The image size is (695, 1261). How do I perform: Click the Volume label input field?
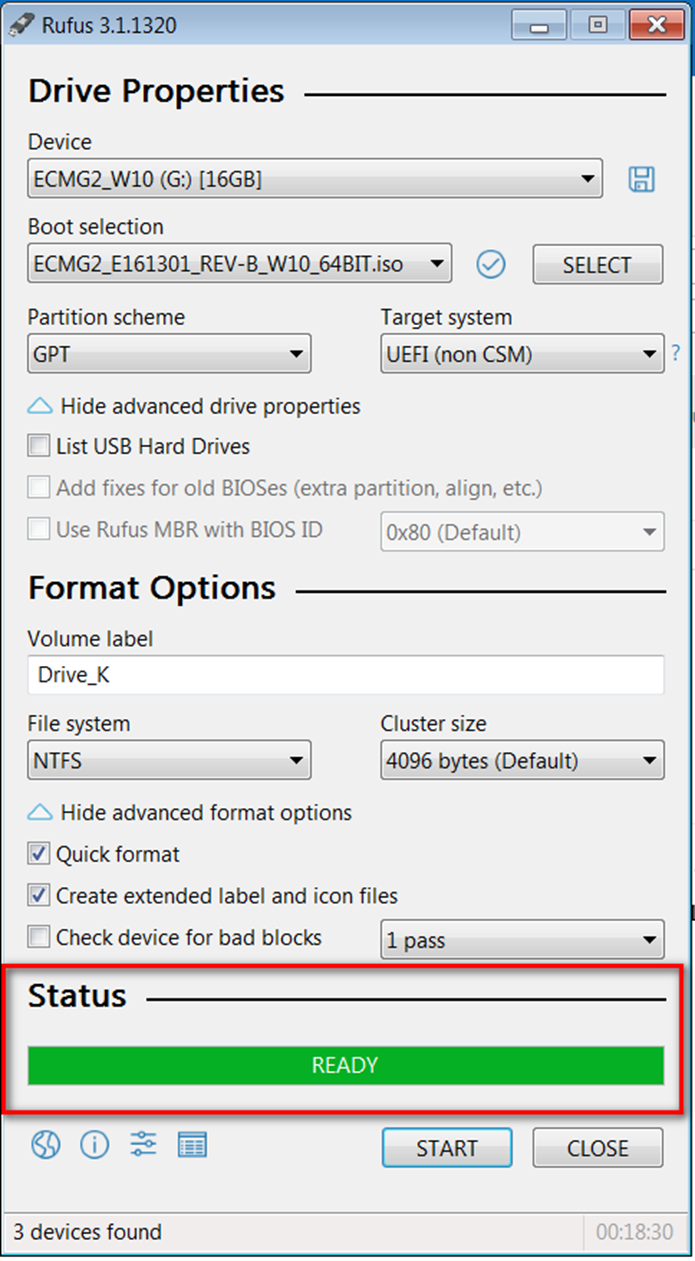(x=346, y=675)
